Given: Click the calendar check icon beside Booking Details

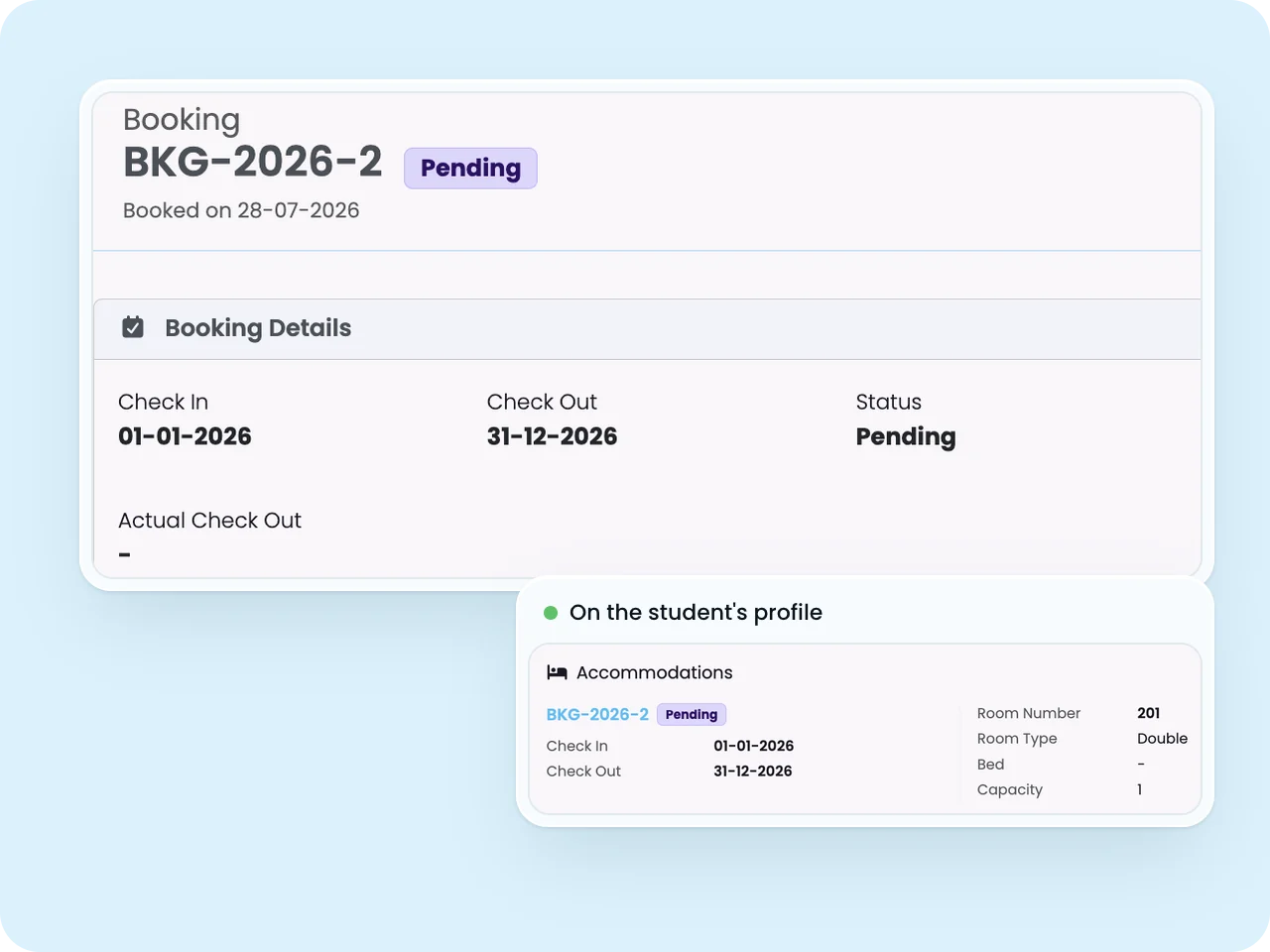Looking at the screenshot, I should pos(133,327).
